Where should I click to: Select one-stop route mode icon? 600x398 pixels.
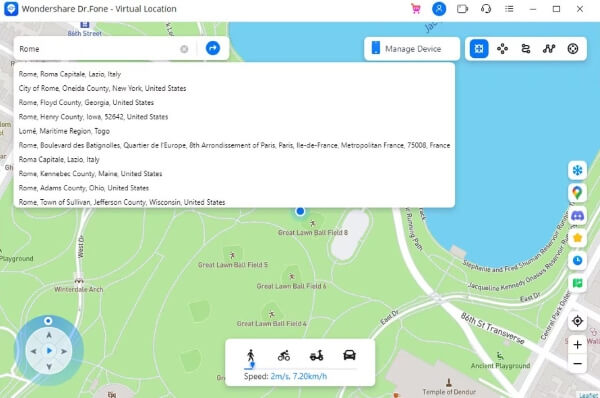pyautogui.click(x=526, y=49)
